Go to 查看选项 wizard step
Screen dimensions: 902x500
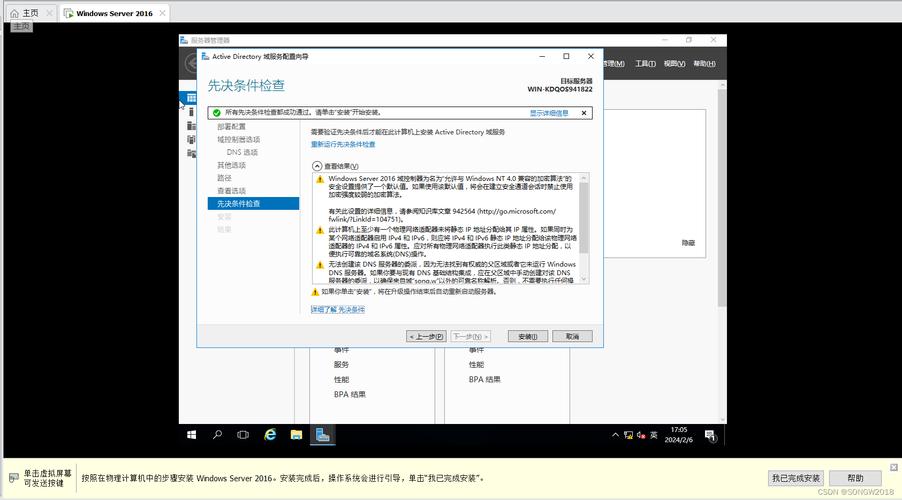pos(231,190)
